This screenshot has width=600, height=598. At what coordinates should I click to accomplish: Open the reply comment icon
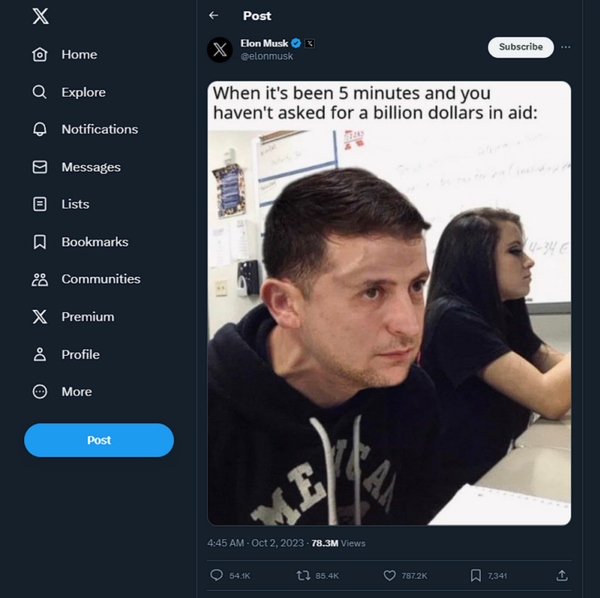217,575
